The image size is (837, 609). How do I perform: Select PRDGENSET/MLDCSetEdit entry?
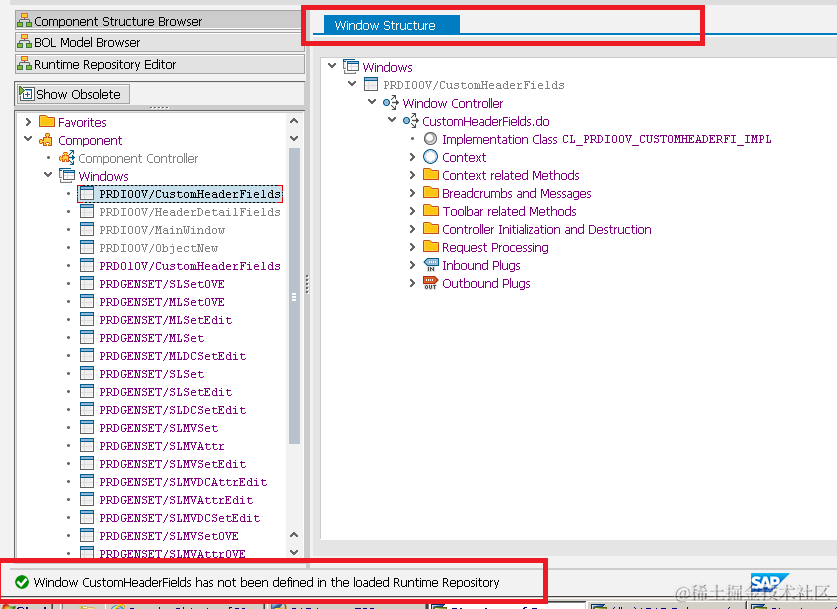coord(172,356)
